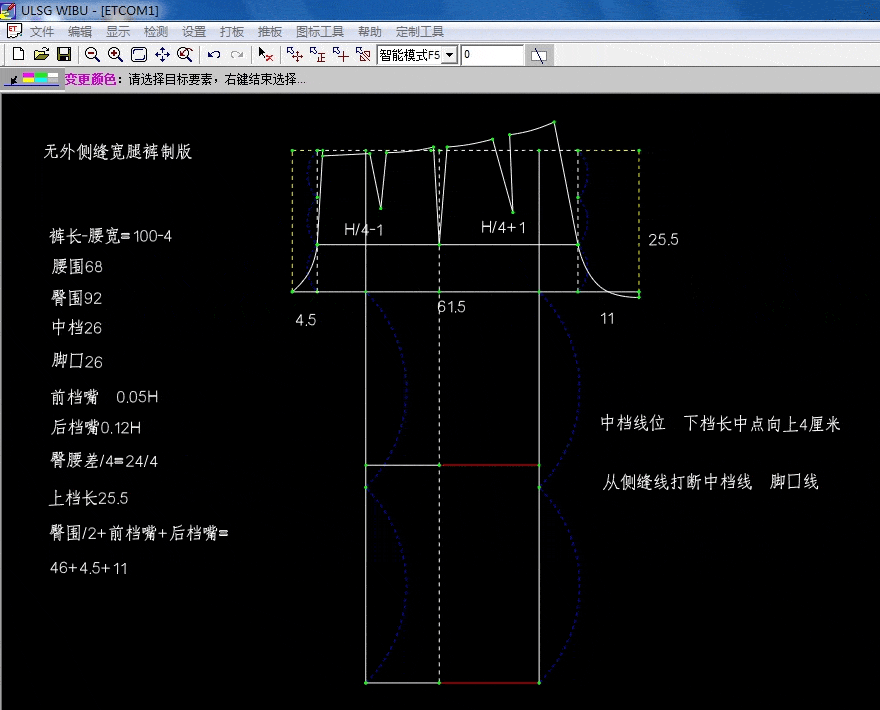Image resolution: width=880 pixels, height=710 pixels.
Task: Click the fit-to-window view icon
Action: click(x=139, y=54)
